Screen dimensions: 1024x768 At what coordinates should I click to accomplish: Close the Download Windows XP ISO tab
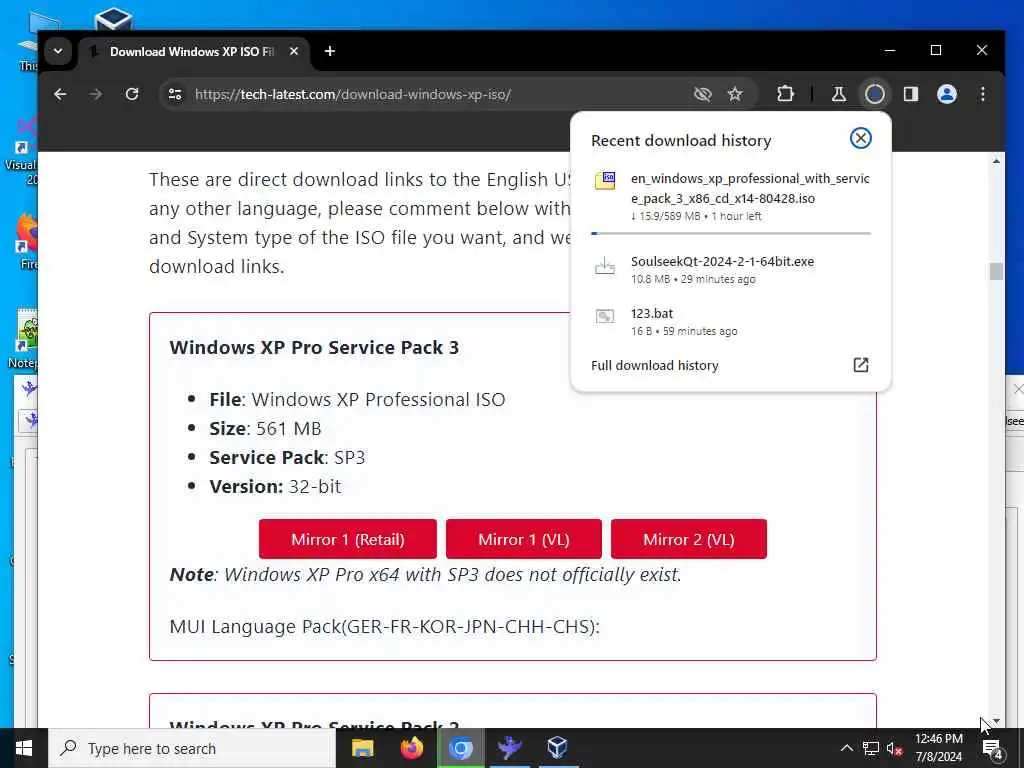[x=294, y=51]
